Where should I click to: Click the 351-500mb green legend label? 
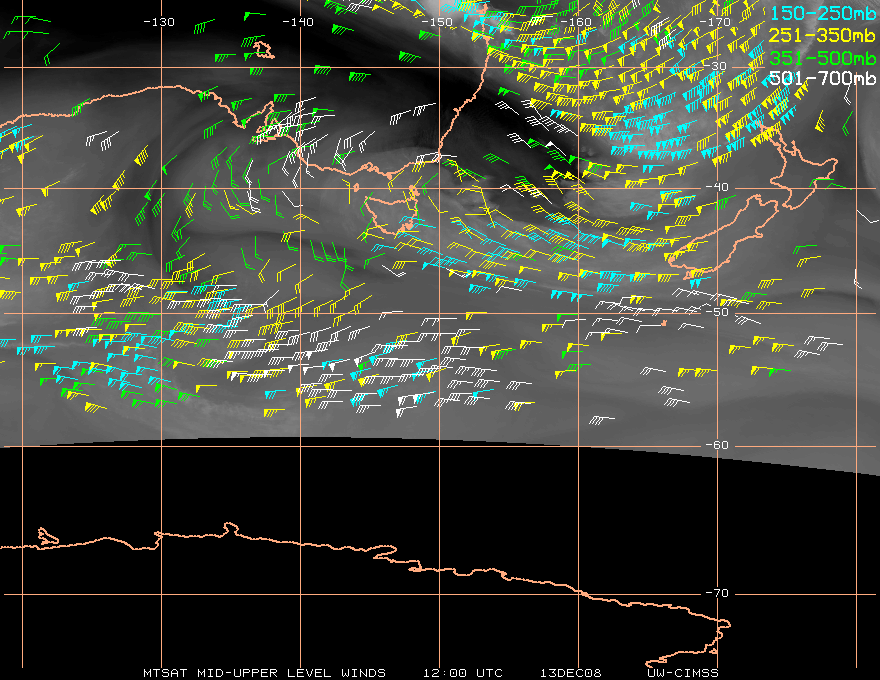tap(823, 57)
